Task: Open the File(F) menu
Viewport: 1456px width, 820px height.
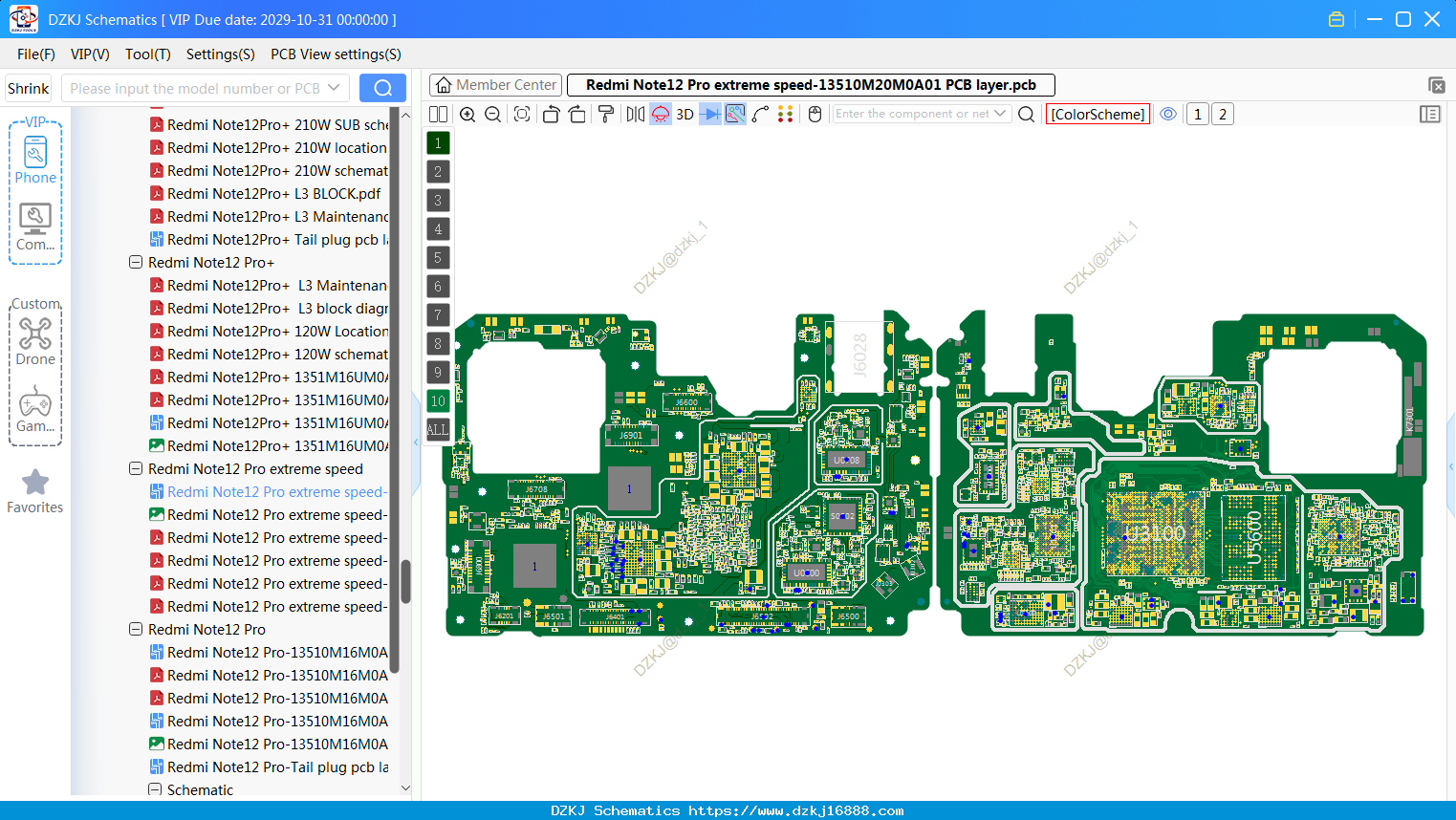Action: click(36, 54)
